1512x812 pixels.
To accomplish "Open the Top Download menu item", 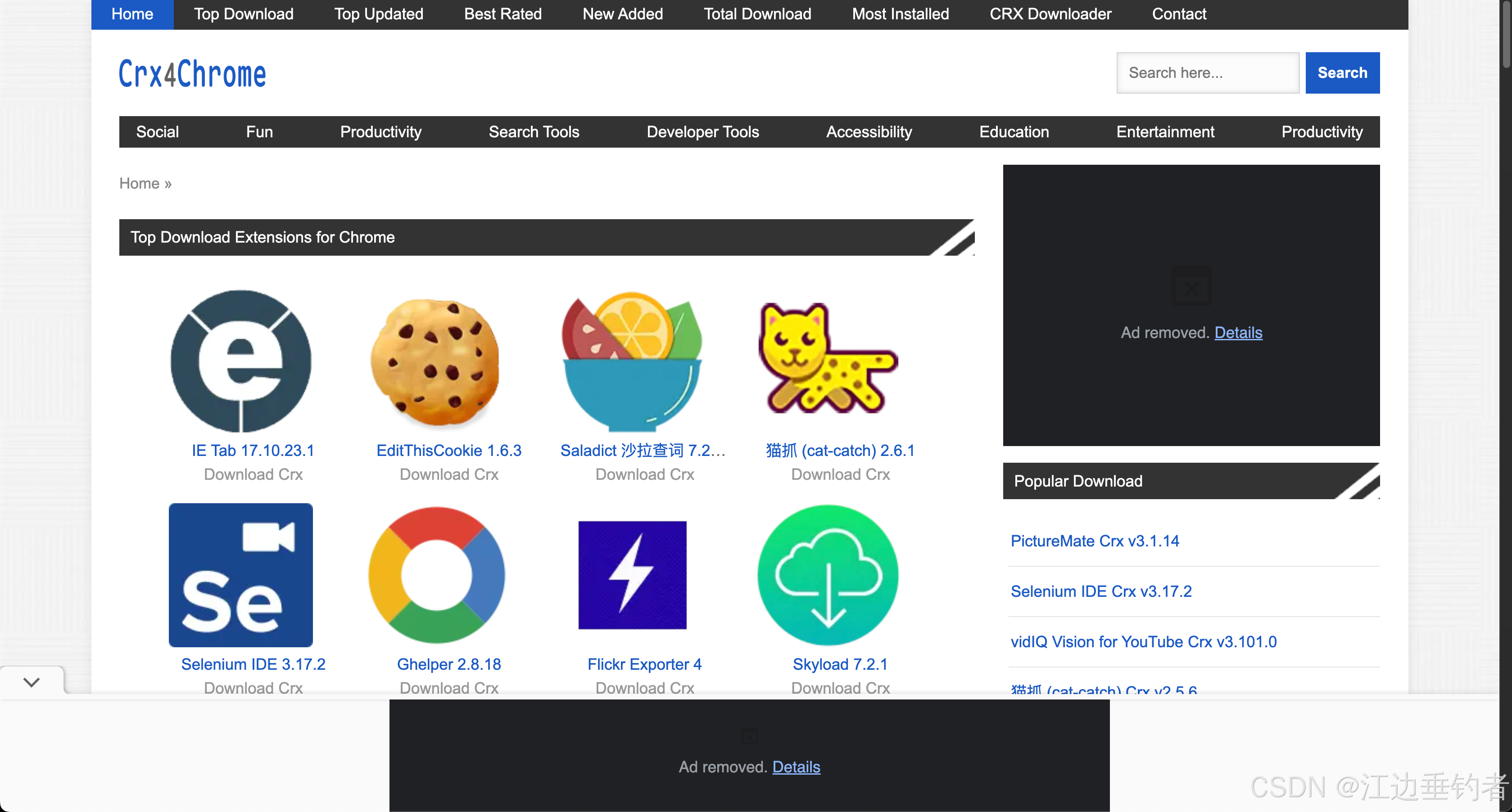I will [x=244, y=14].
